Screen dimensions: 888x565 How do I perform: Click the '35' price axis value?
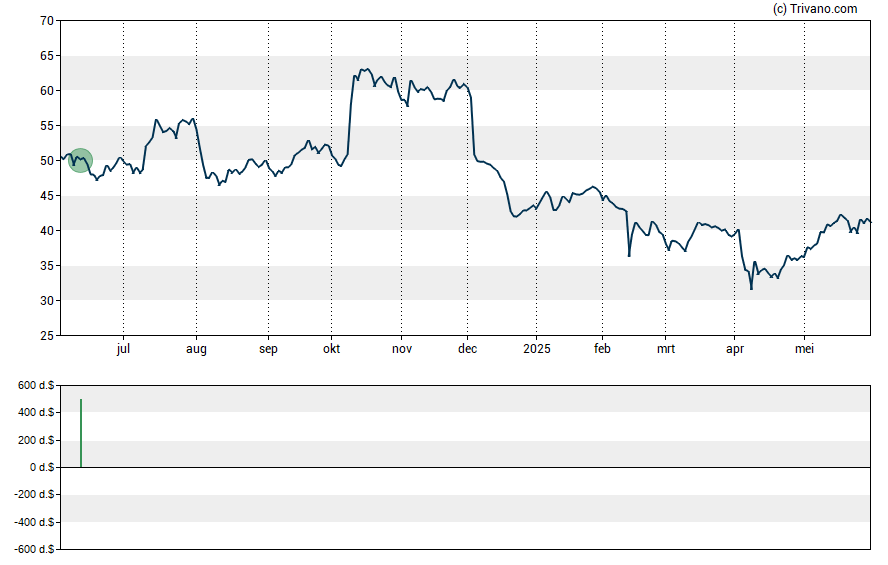click(x=47, y=266)
